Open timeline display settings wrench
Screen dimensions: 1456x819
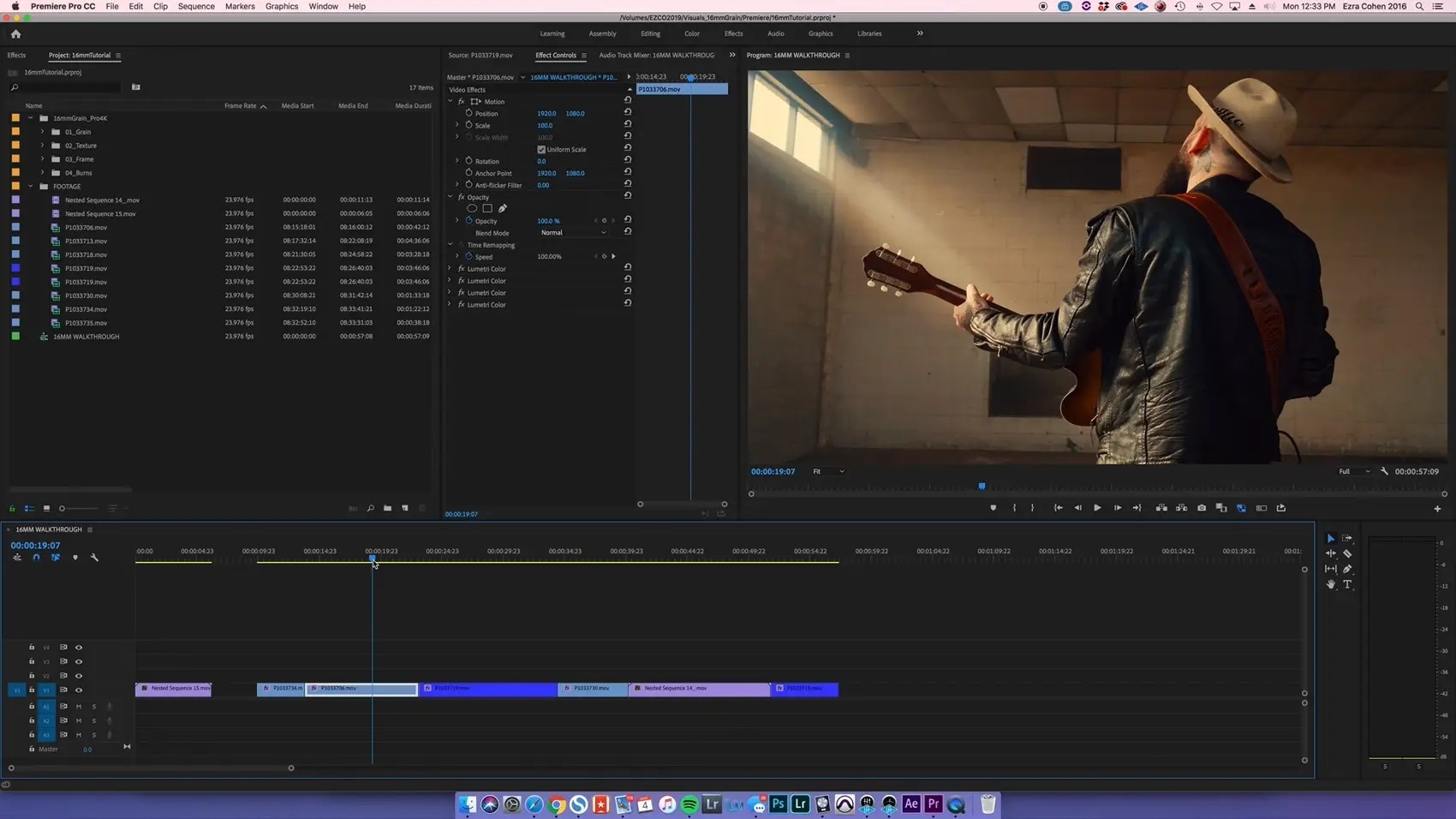pos(94,558)
